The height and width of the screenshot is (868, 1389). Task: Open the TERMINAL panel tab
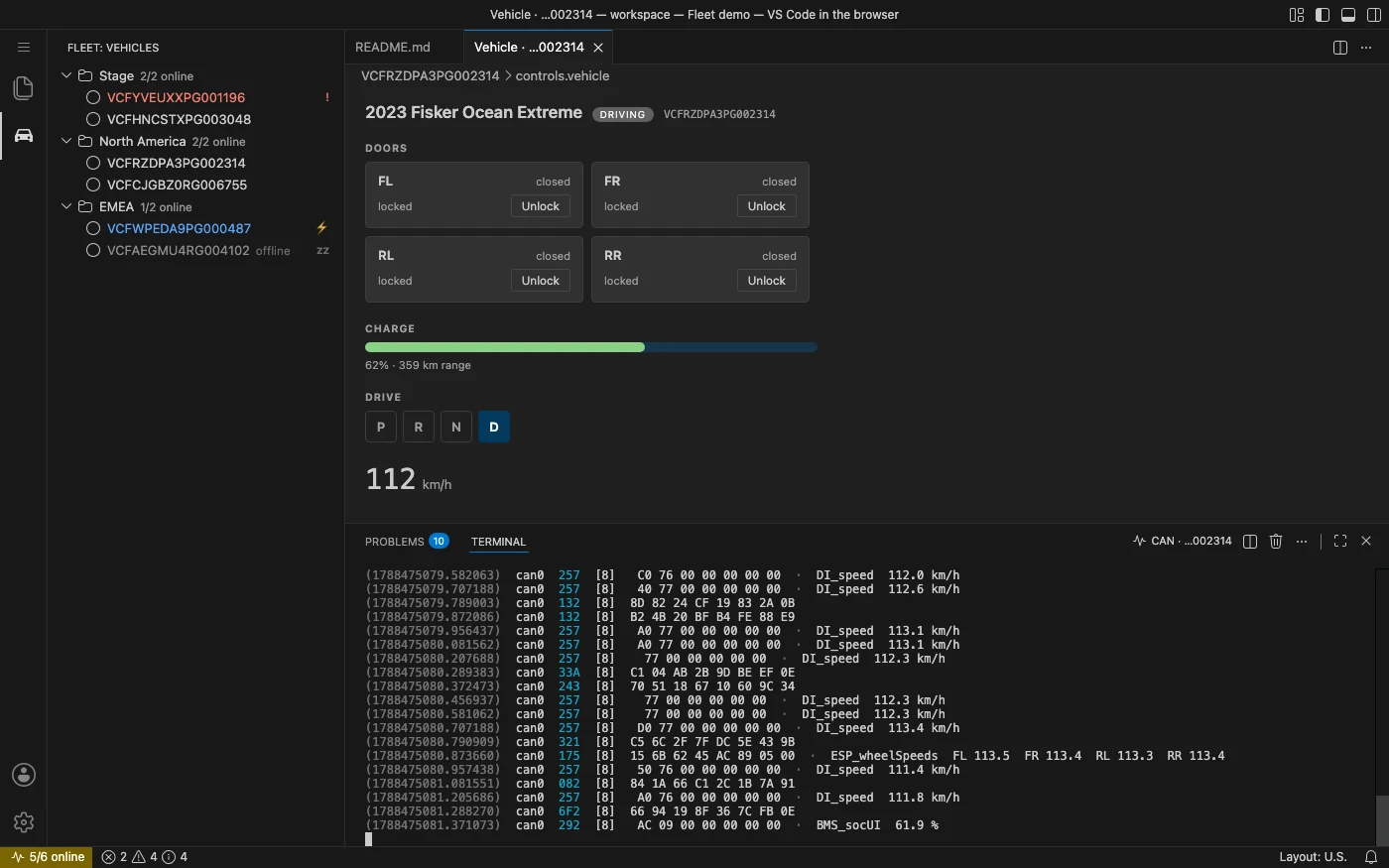click(498, 542)
